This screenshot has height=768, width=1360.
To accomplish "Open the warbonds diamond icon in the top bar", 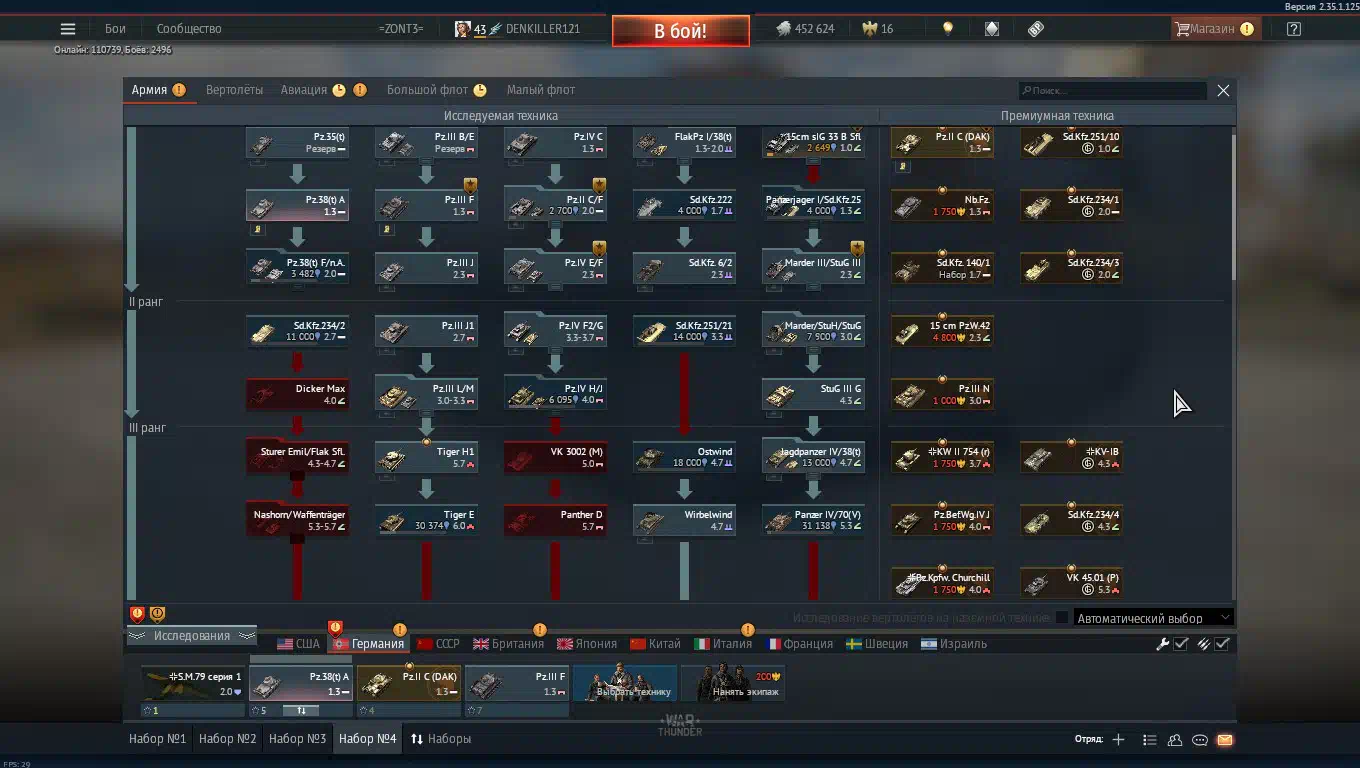I will [992, 29].
